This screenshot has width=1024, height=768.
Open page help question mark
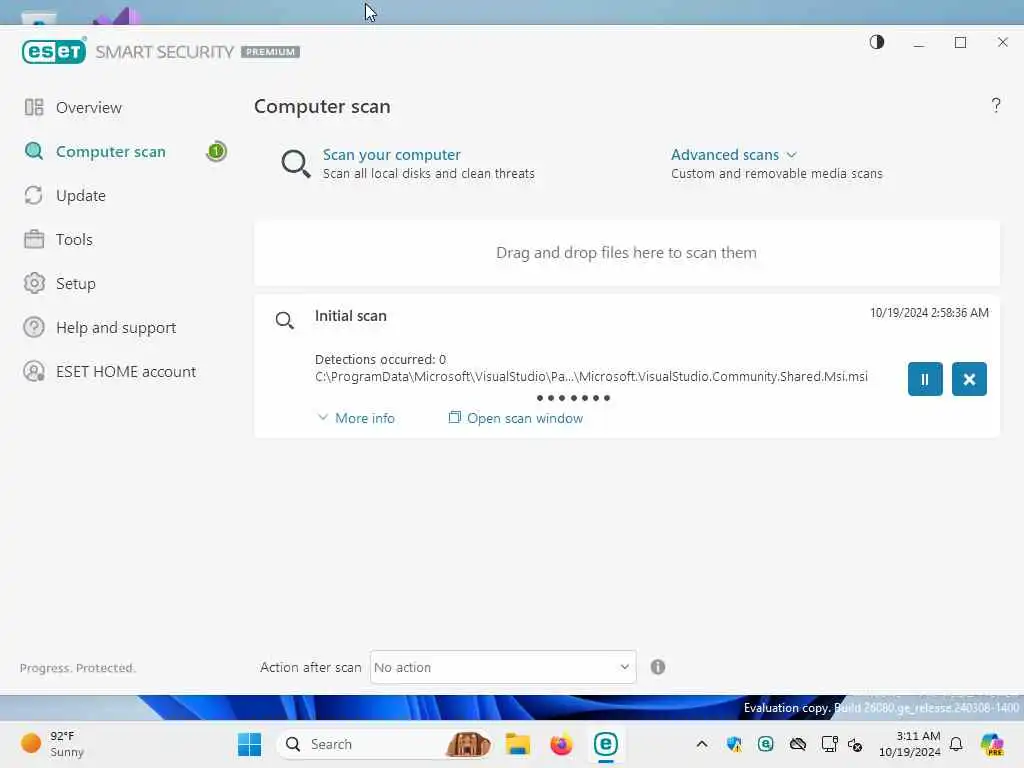coord(995,105)
